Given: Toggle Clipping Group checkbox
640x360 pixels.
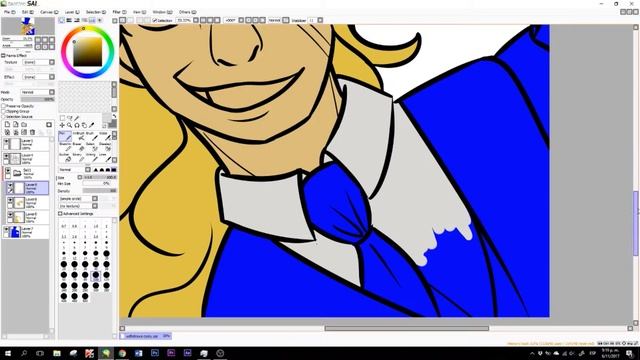Looking at the screenshot, I should click(x=4, y=111).
